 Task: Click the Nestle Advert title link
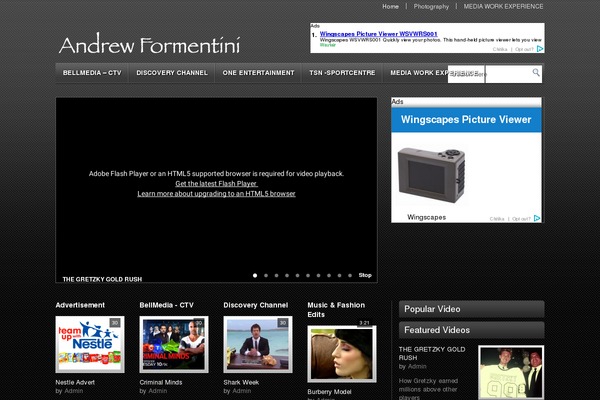(75, 382)
